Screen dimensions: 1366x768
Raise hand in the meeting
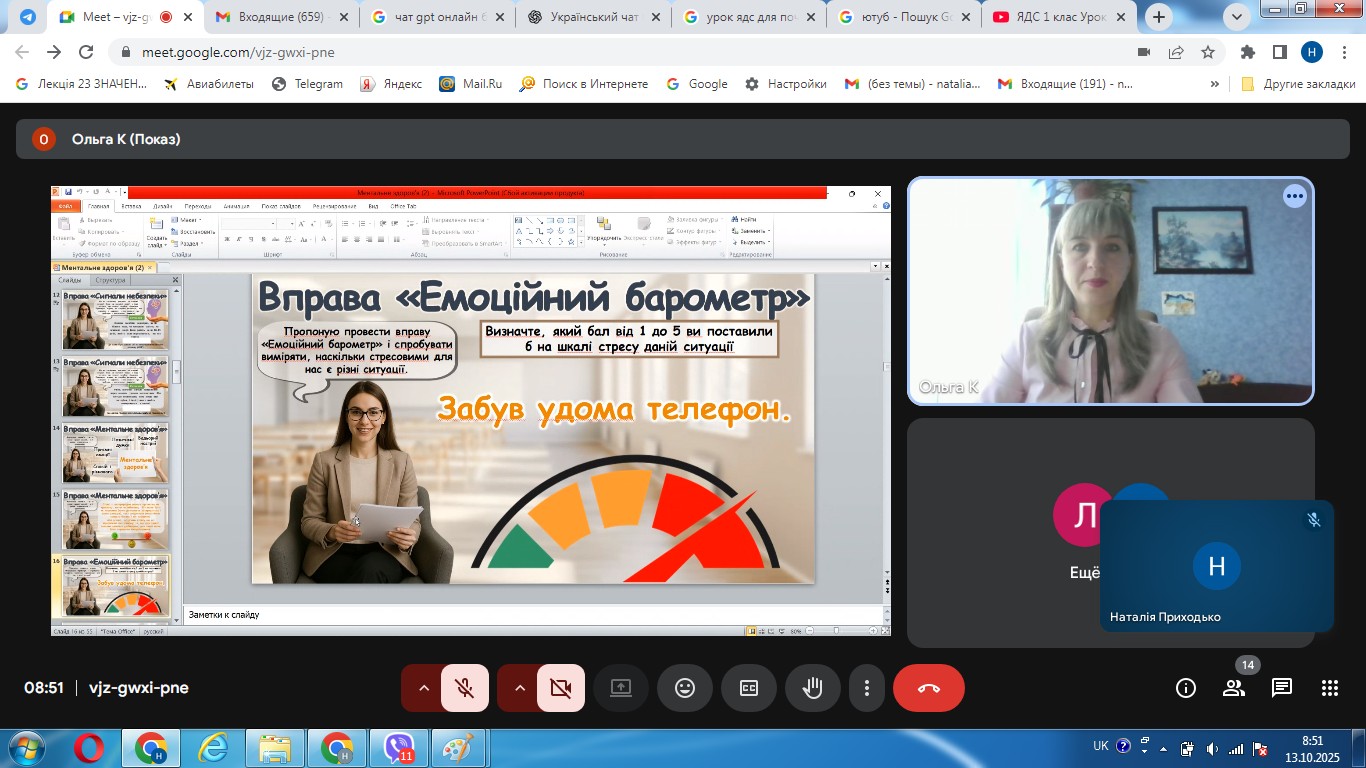point(813,688)
